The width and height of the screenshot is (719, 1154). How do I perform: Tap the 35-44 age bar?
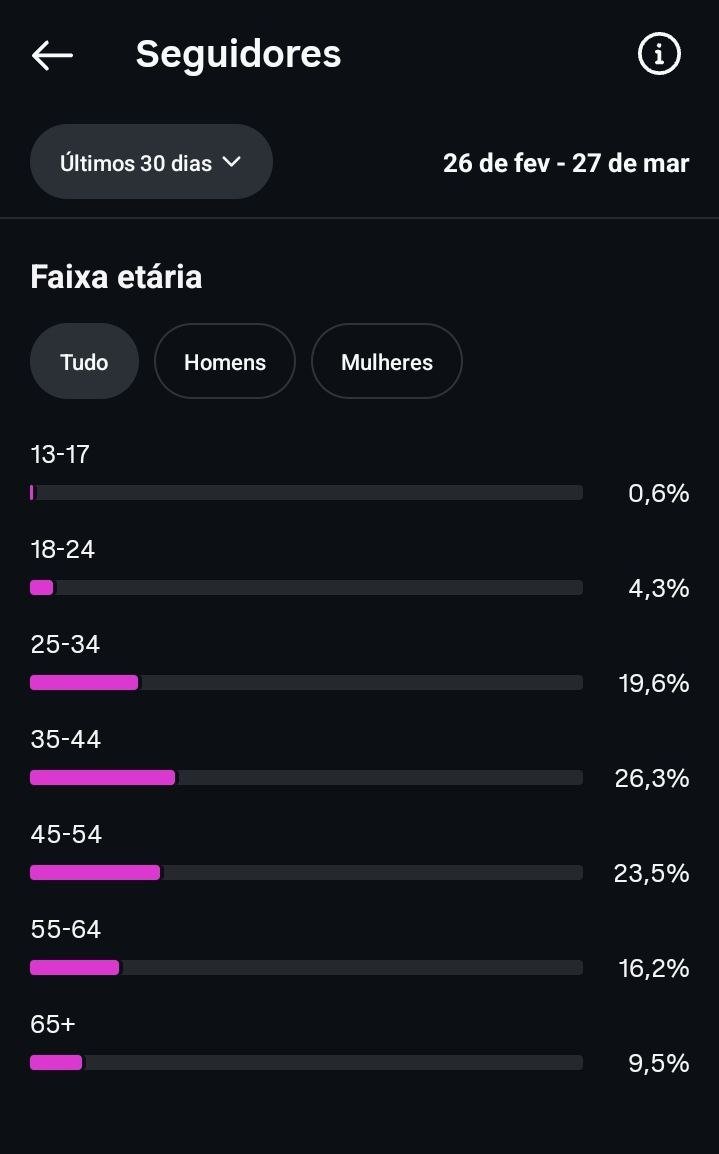[x=306, y=778]
